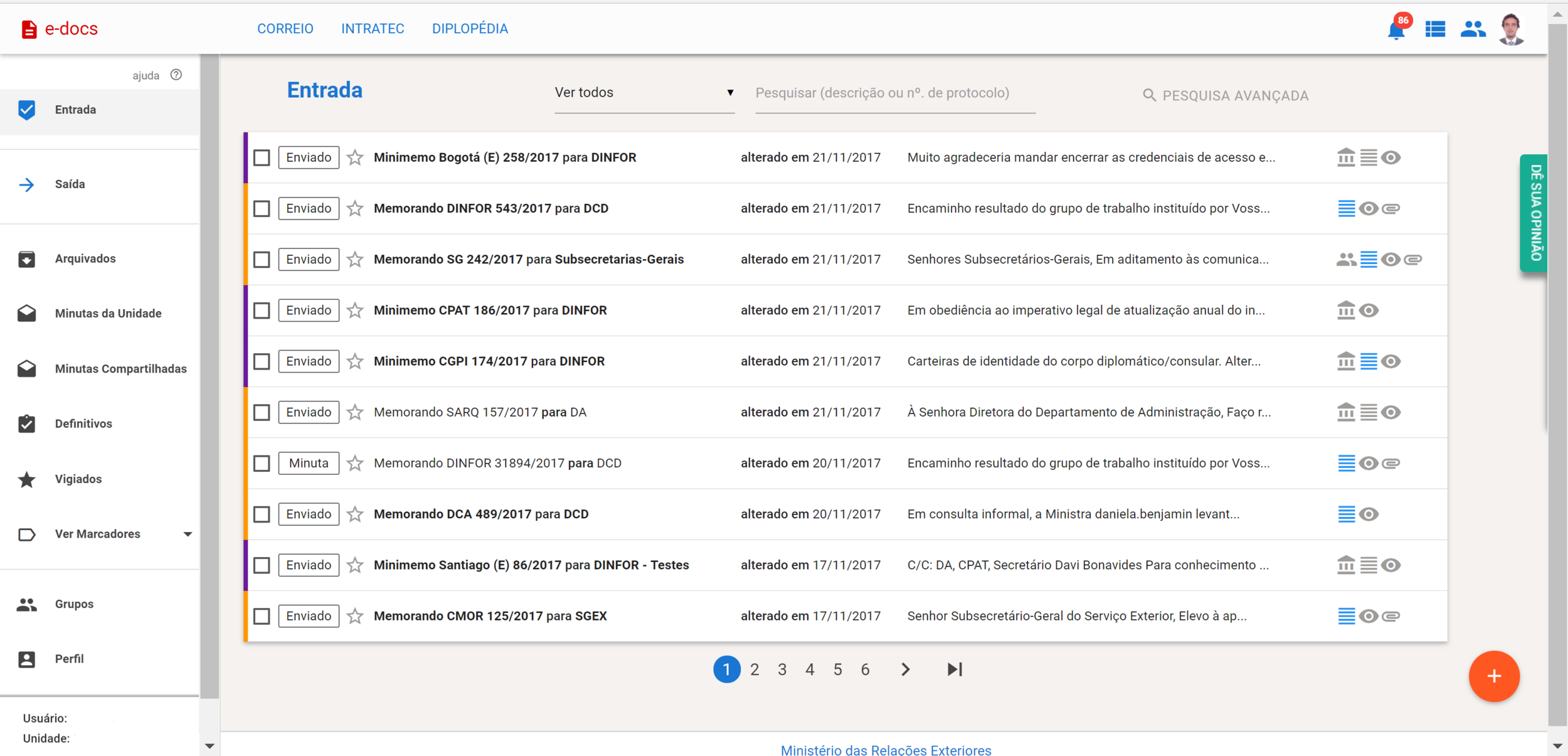Click PESQUISA AVANÇADA button
Screen dimensions: 1568x756
(1226, 95)
